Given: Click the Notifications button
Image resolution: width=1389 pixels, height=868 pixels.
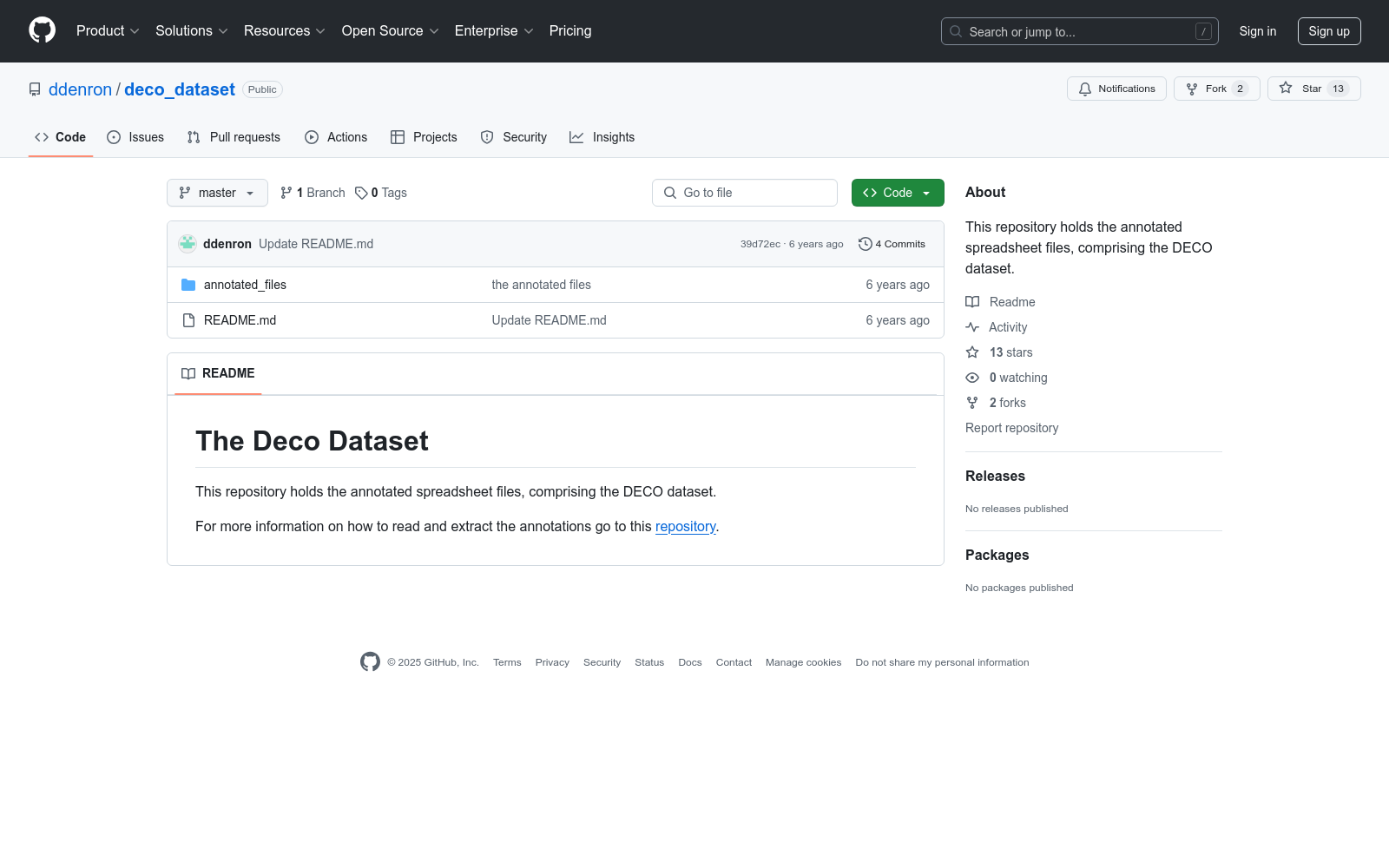Looking at the screenshot, I should click(x=1116, y=89).
